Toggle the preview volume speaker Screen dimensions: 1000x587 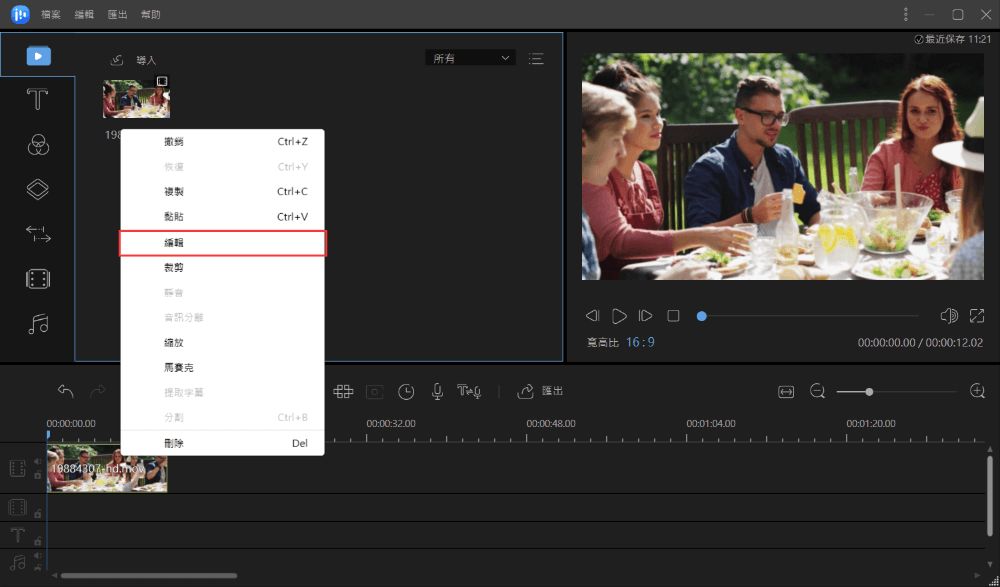pos(948,316)
